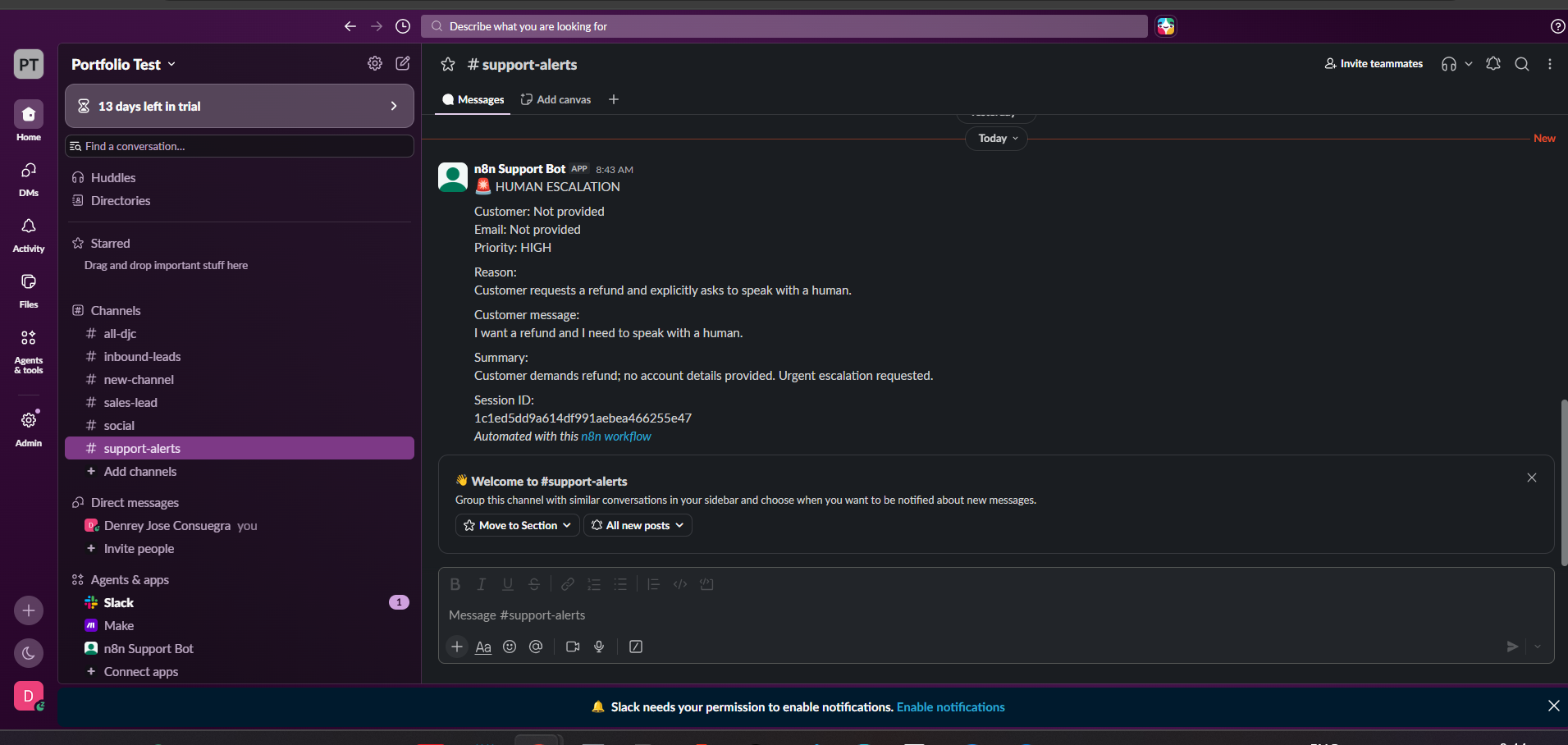This screenshot has width=1568, height=745.
Task: Toggle inline code formatting
Action: point(680,584)
